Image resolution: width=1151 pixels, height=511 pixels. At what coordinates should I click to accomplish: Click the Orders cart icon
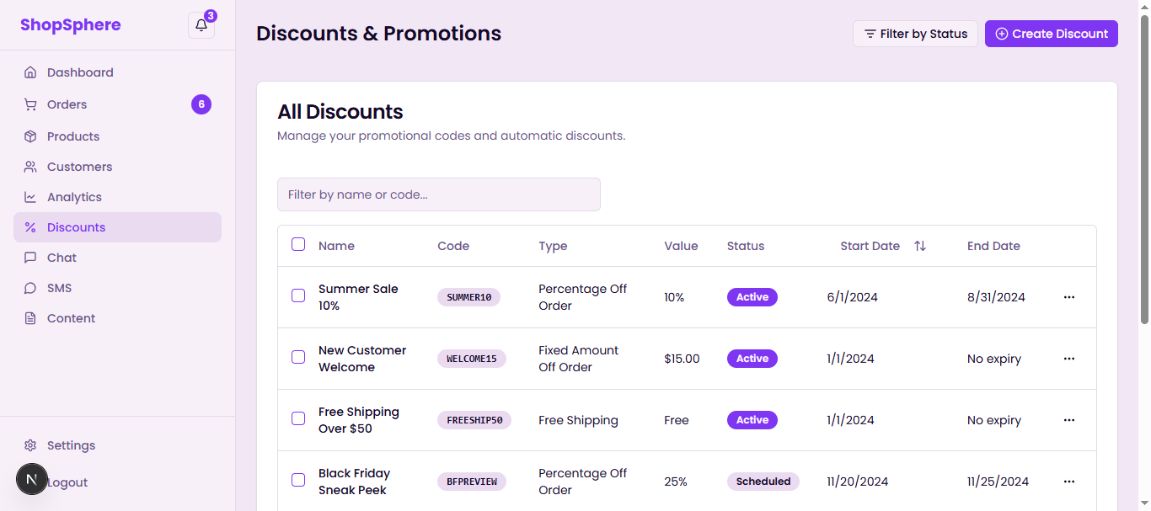tap(30, 105)
